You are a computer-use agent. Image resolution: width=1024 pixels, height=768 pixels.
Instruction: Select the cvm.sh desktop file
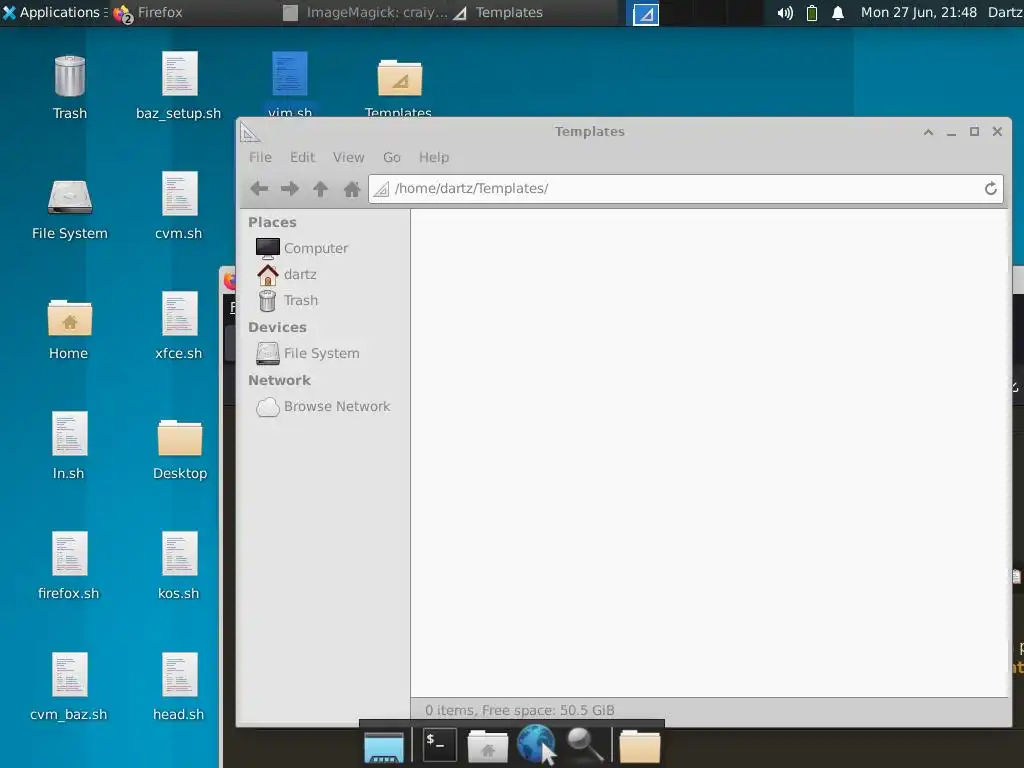tap(179, 206)
